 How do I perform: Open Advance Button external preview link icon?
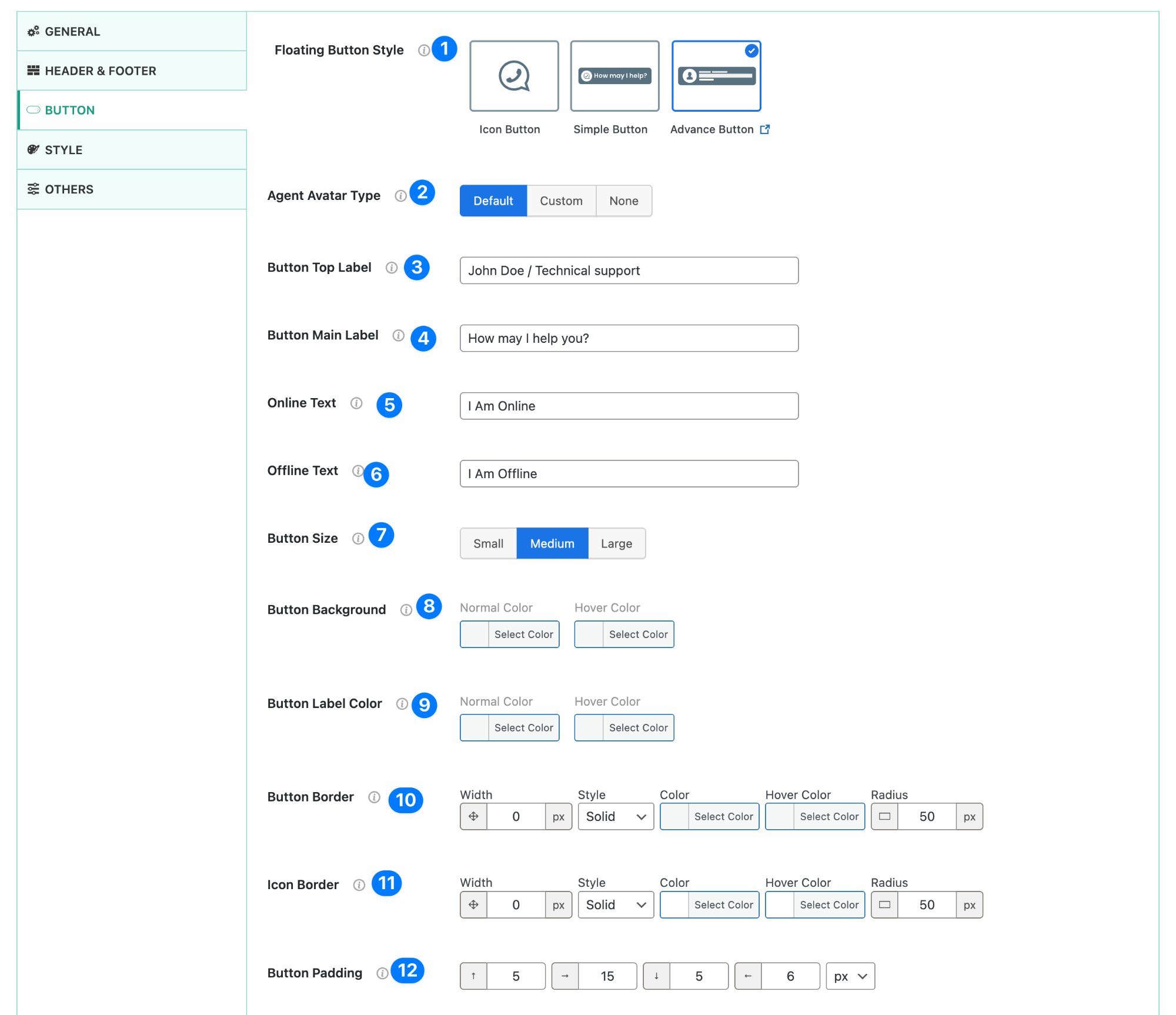point(765,129)
